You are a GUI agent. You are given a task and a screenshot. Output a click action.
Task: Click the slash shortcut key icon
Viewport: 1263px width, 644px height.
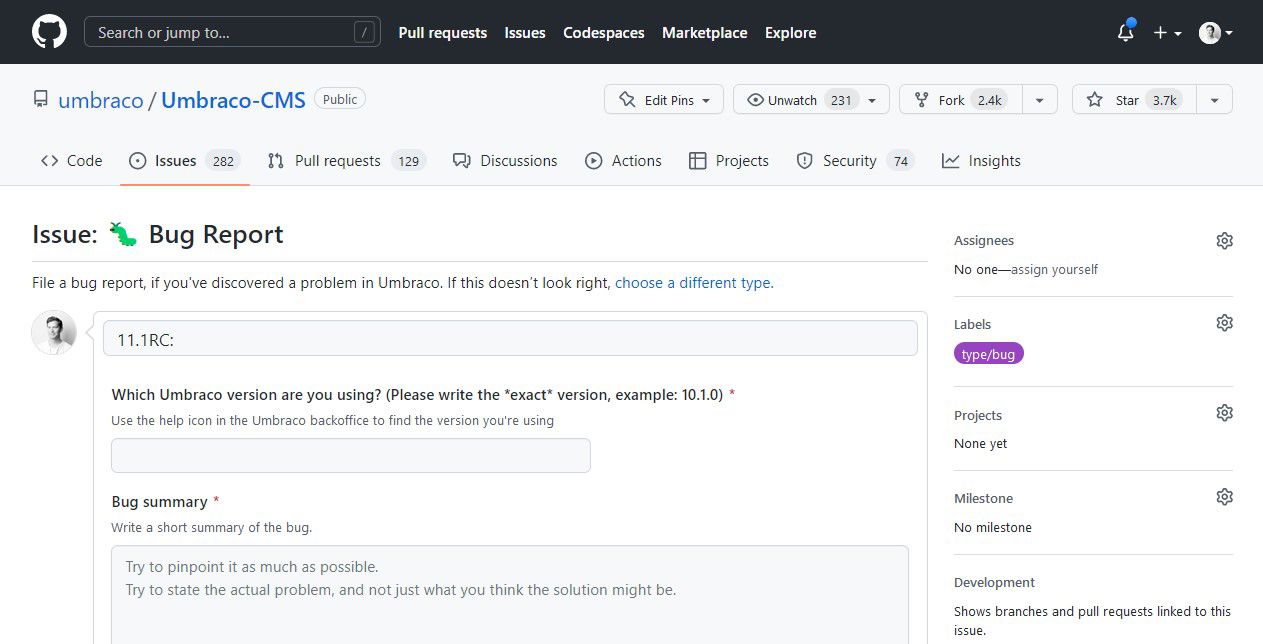coord(365,33)
